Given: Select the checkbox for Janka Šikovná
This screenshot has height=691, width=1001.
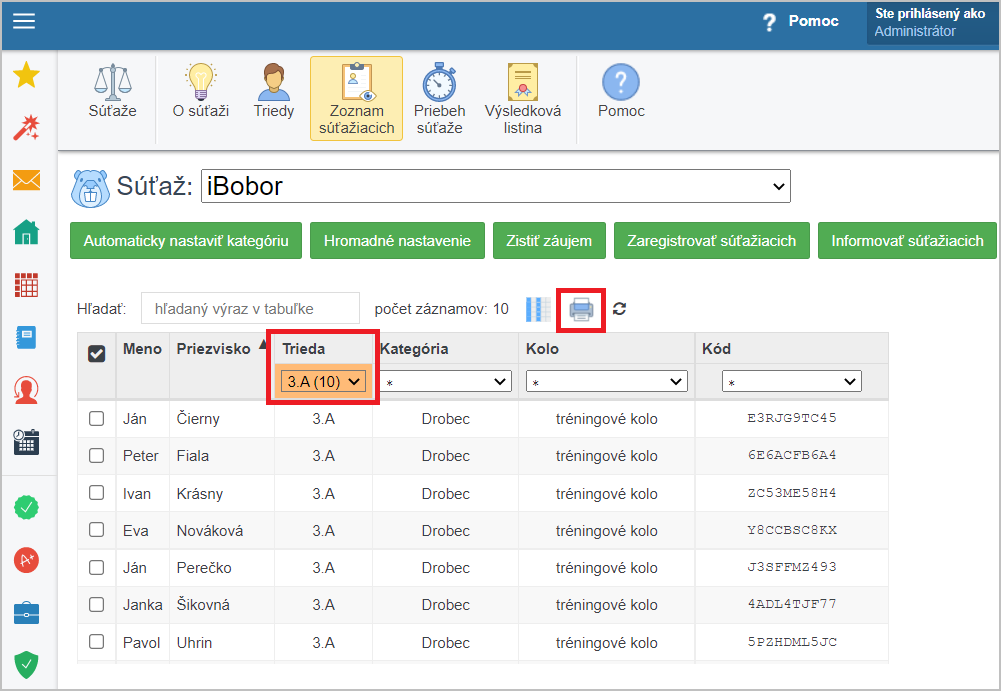Looking at the screenshot, I should tap(96, 604).
